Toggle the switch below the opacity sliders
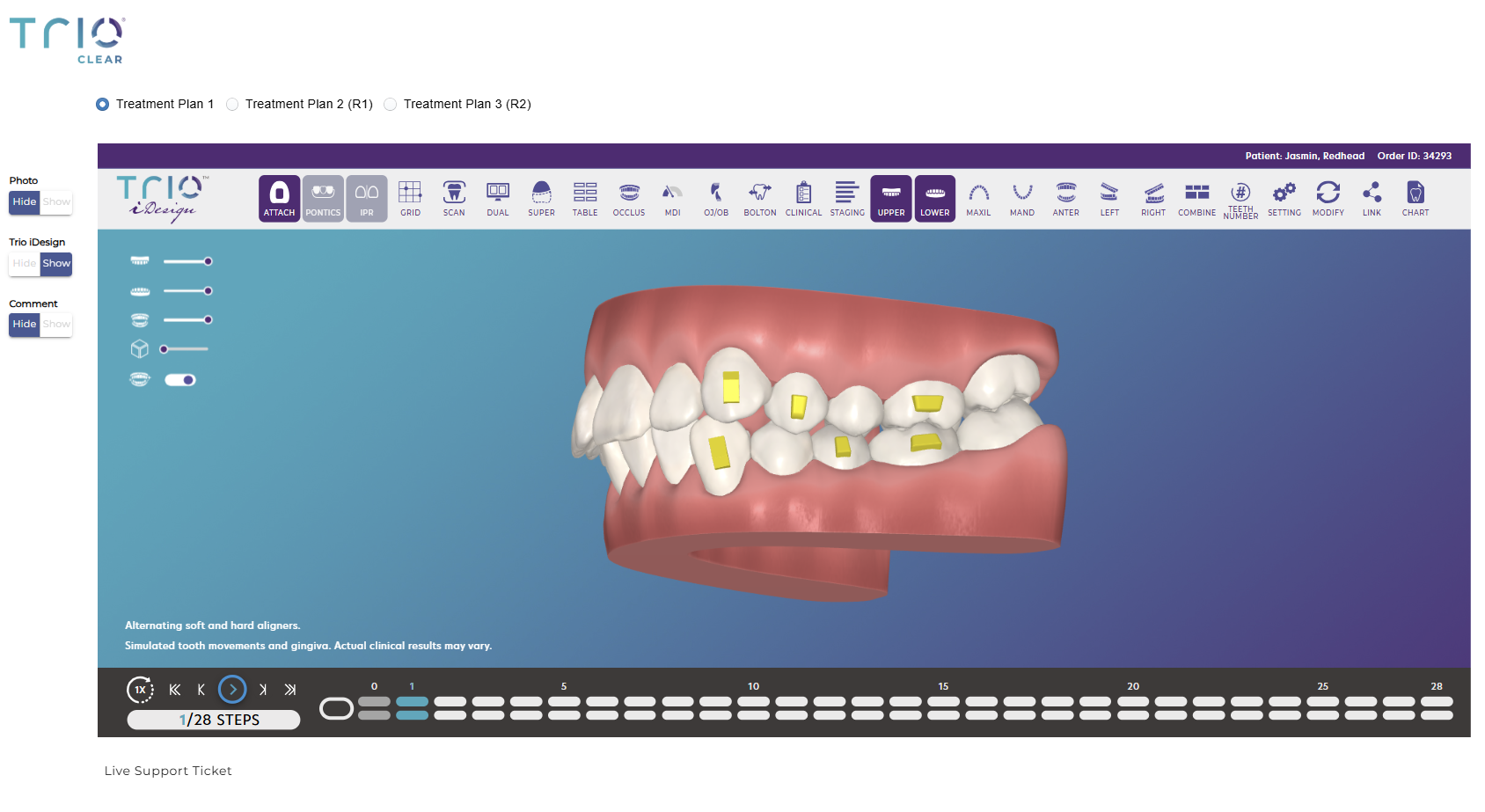The image size is (1485, 812). tap(180, 380)
